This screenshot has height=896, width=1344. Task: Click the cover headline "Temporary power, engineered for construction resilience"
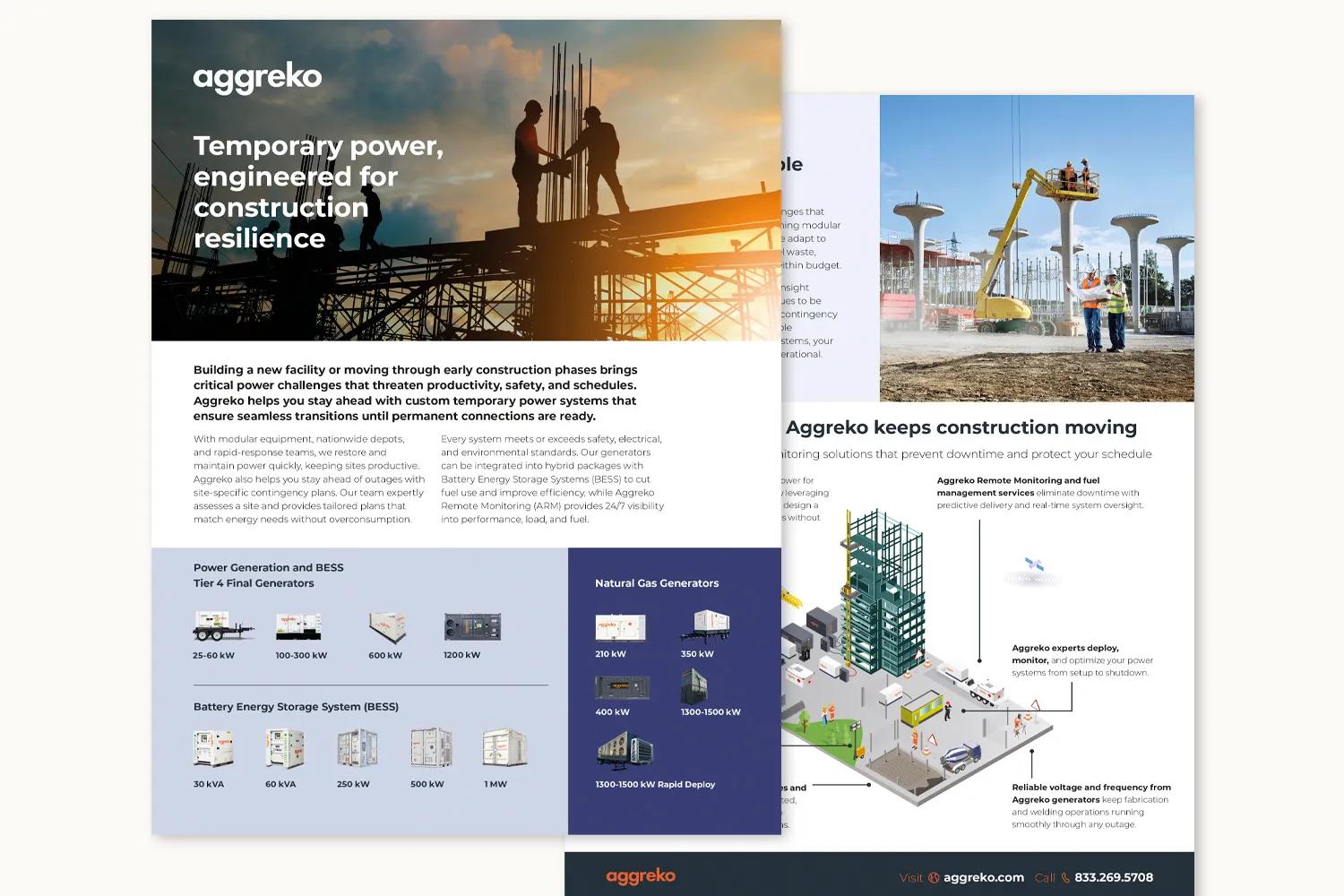(318, 192)
